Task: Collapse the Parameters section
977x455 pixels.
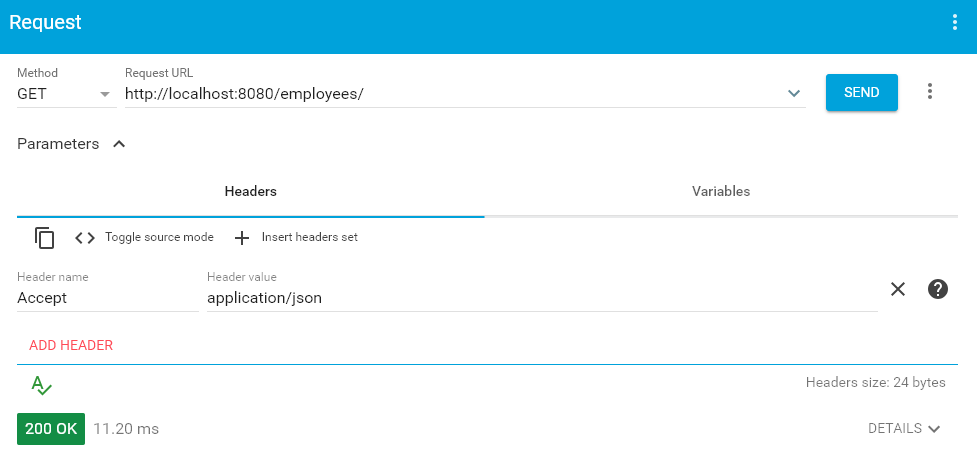Action: [119, 144]
